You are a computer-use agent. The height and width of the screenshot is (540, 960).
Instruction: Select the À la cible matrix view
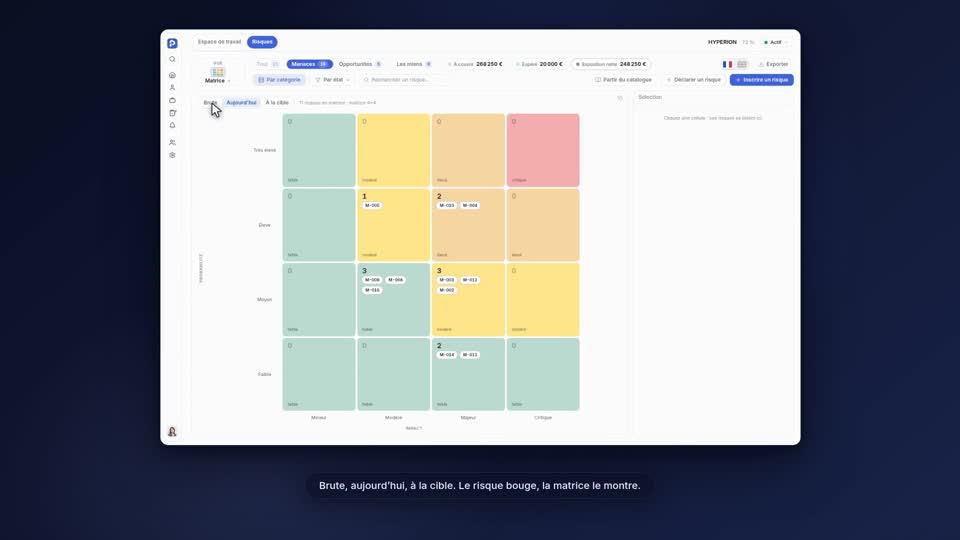pyautogui.click(x=277, y=103)
